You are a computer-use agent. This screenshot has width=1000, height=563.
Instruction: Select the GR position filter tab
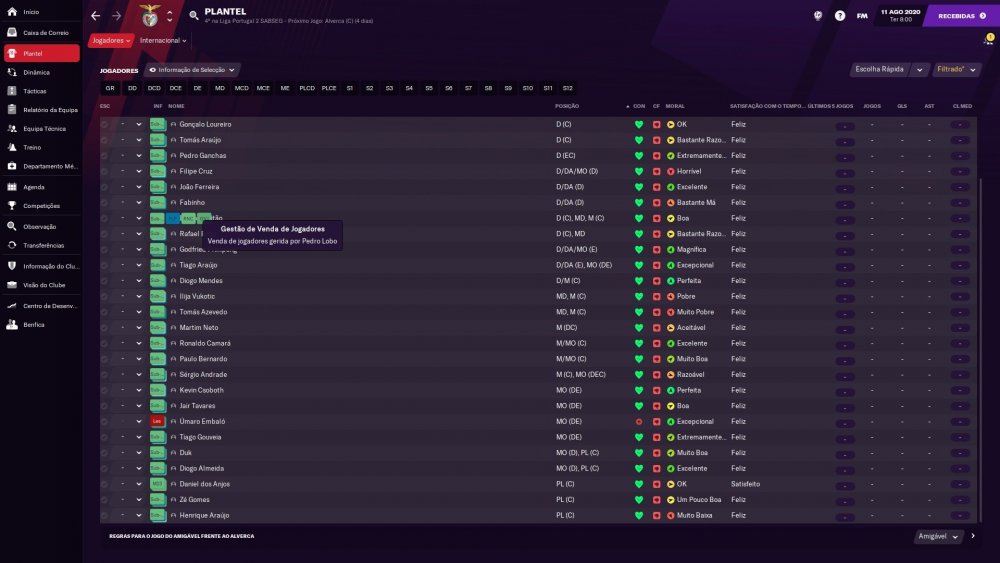[x=110, y=88]
